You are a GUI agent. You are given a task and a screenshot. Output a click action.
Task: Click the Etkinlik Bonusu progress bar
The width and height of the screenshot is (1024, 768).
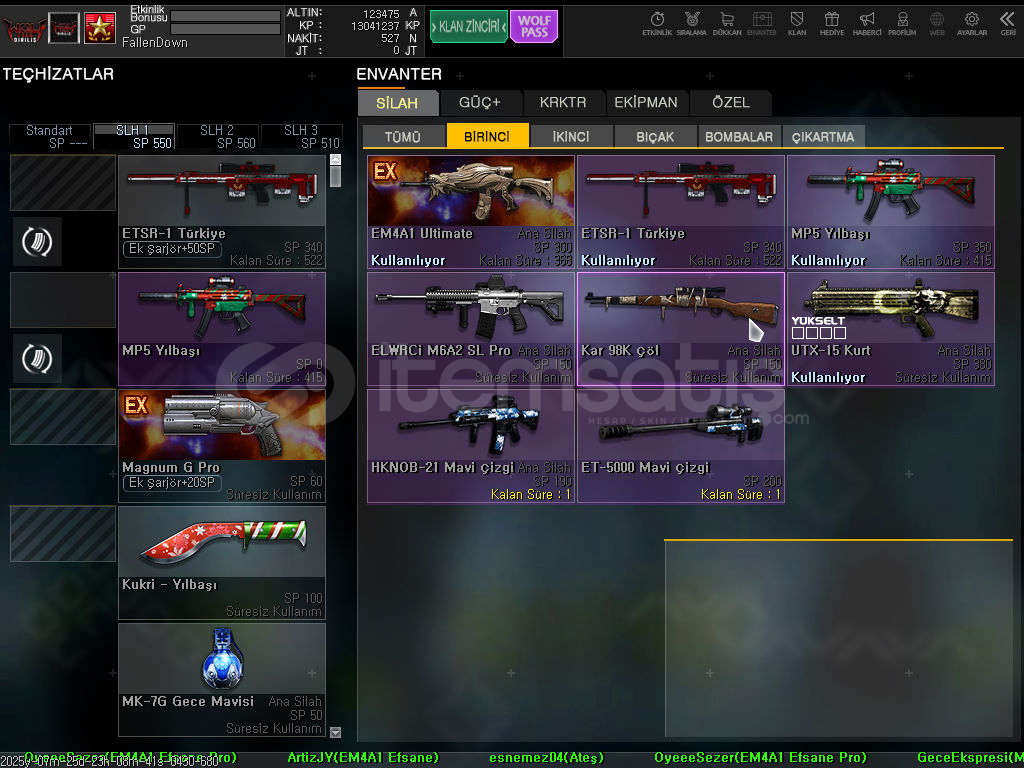(225, 16)
